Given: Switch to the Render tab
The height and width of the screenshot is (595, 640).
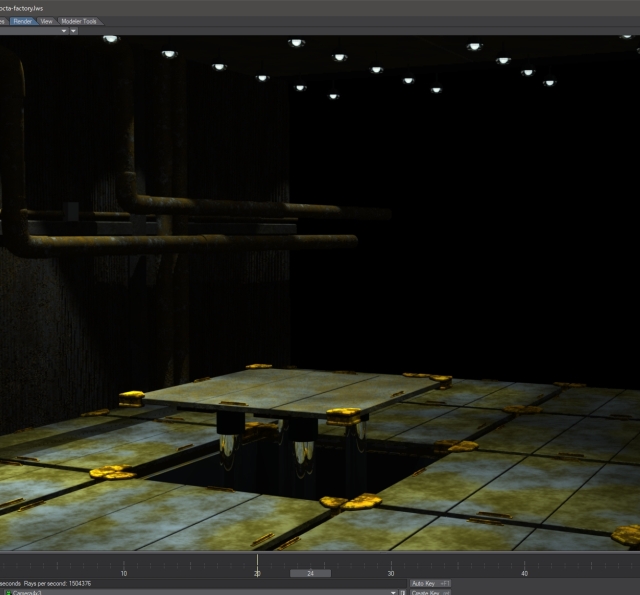Looking at the screenshot, I should click(x=22, y=20).
